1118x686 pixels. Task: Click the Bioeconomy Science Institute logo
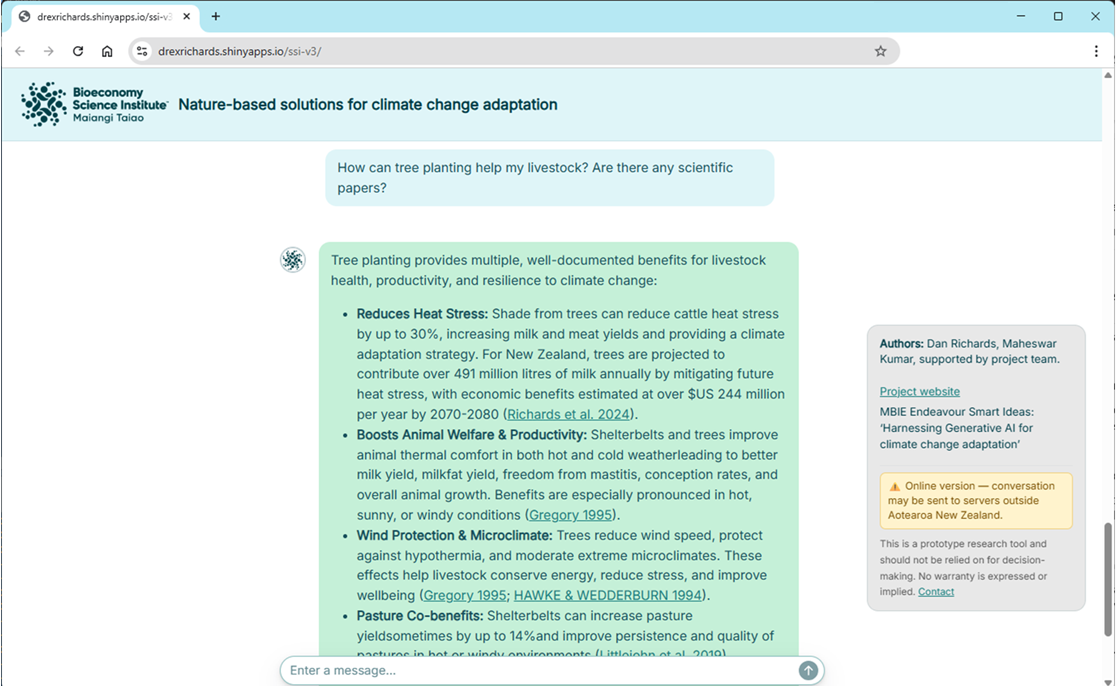point(94,104)
